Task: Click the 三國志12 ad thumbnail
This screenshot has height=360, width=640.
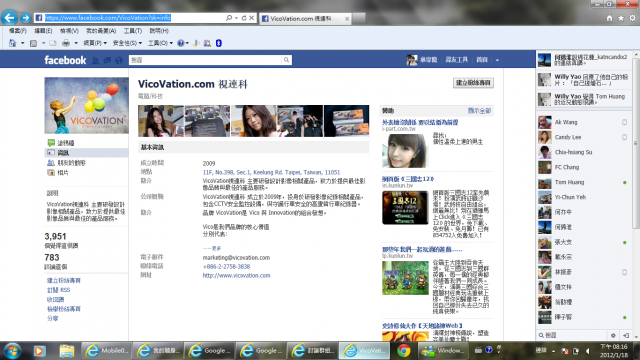Action: coord(405,208)
